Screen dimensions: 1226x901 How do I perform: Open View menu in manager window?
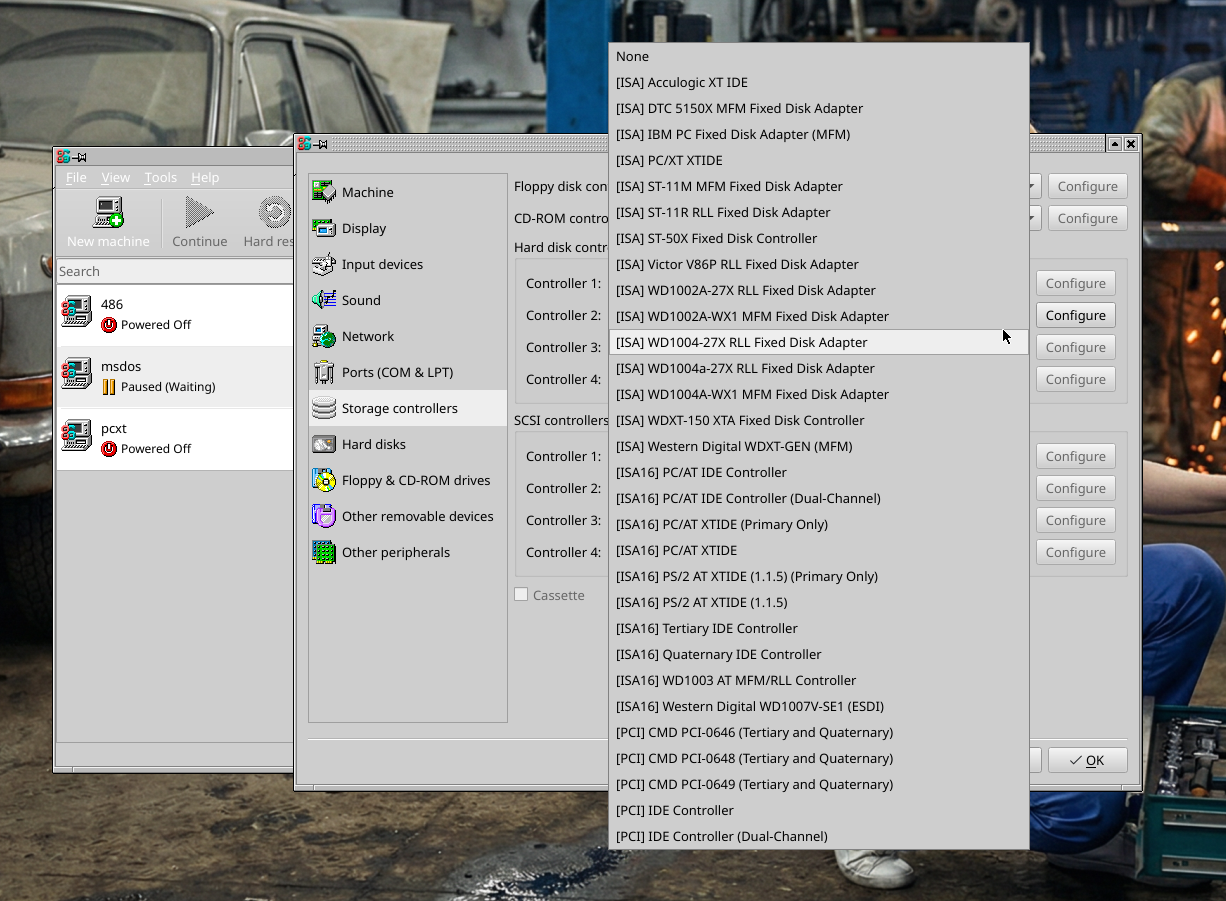pos(115,177)
